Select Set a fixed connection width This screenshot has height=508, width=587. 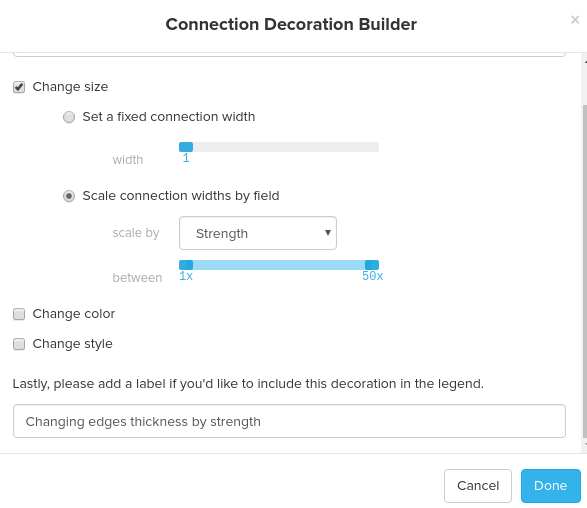tap(69, 117)
